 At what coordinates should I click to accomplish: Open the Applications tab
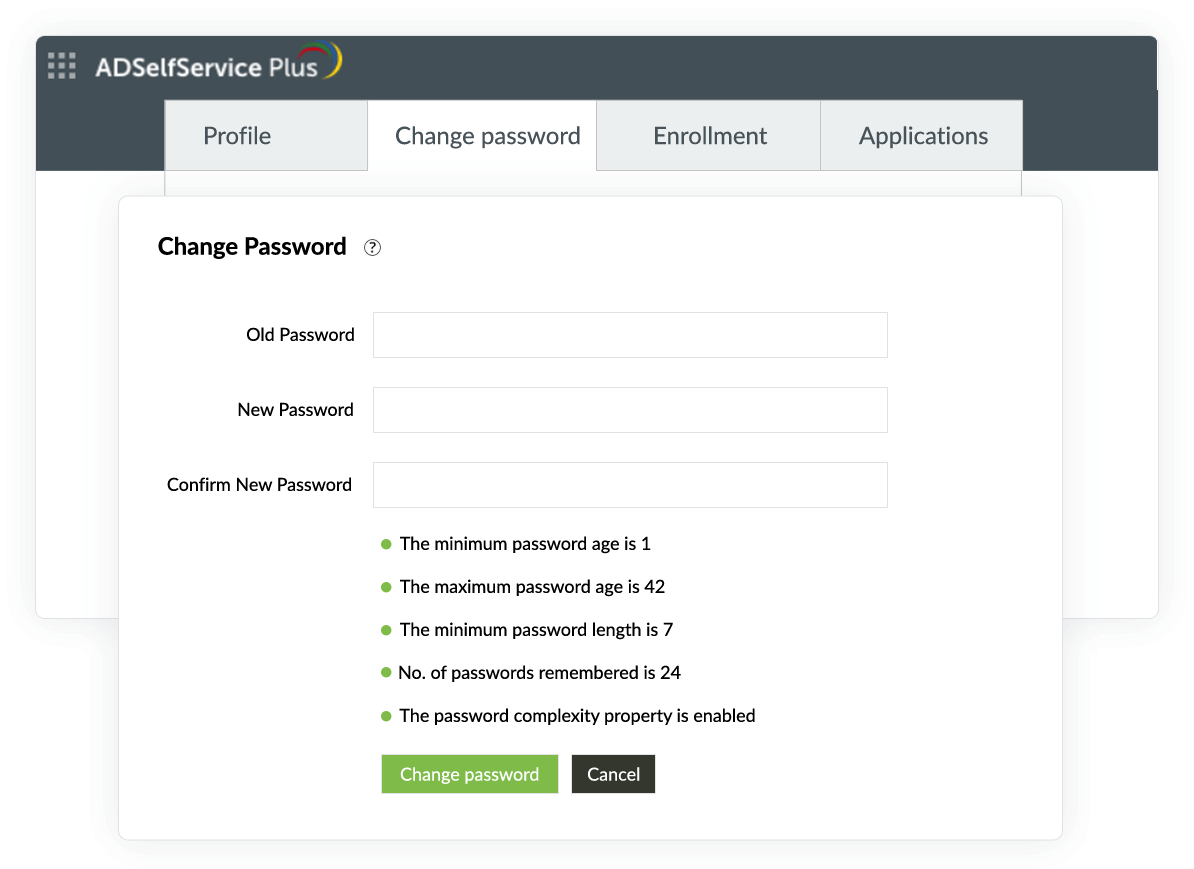pos(923,136)
